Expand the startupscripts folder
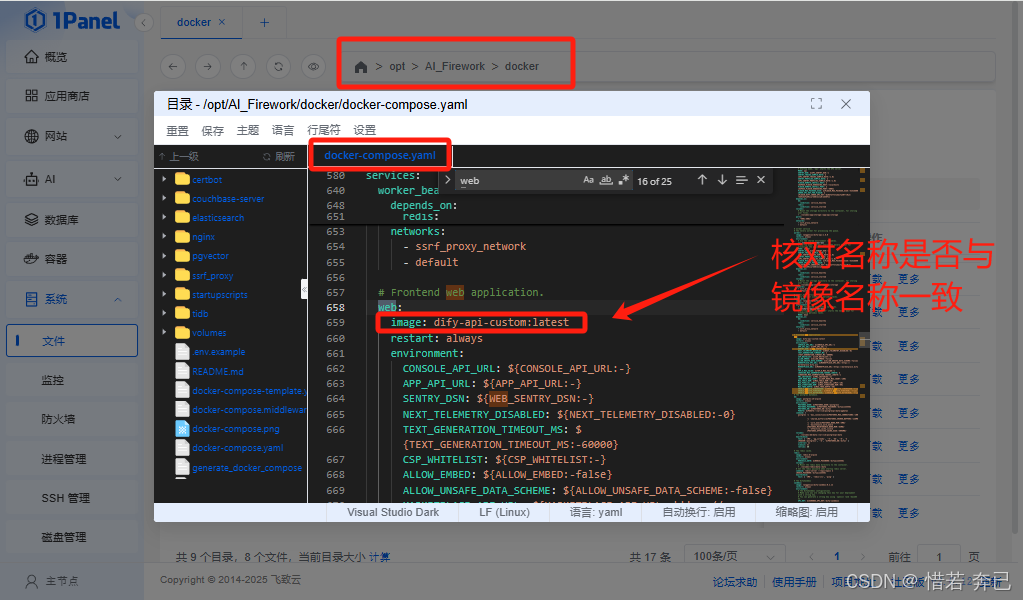1023x600 pixels. click(x=164, y=294)
